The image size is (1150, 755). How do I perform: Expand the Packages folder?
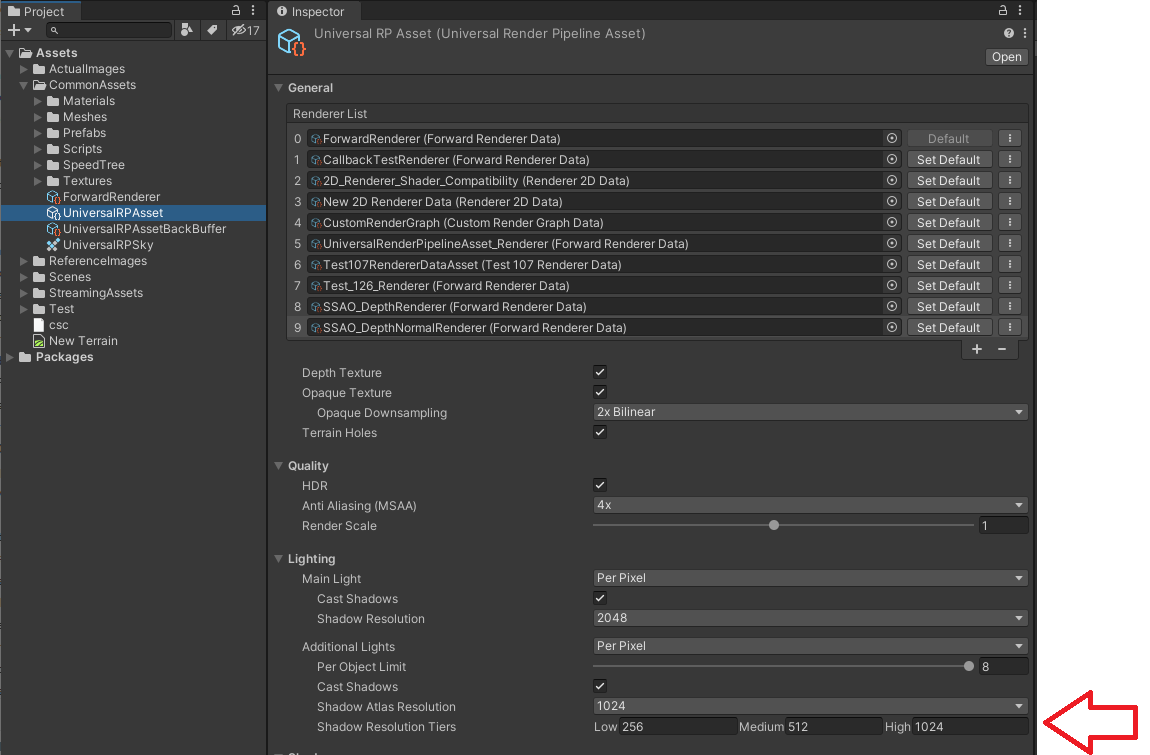[x=10, y=357]
